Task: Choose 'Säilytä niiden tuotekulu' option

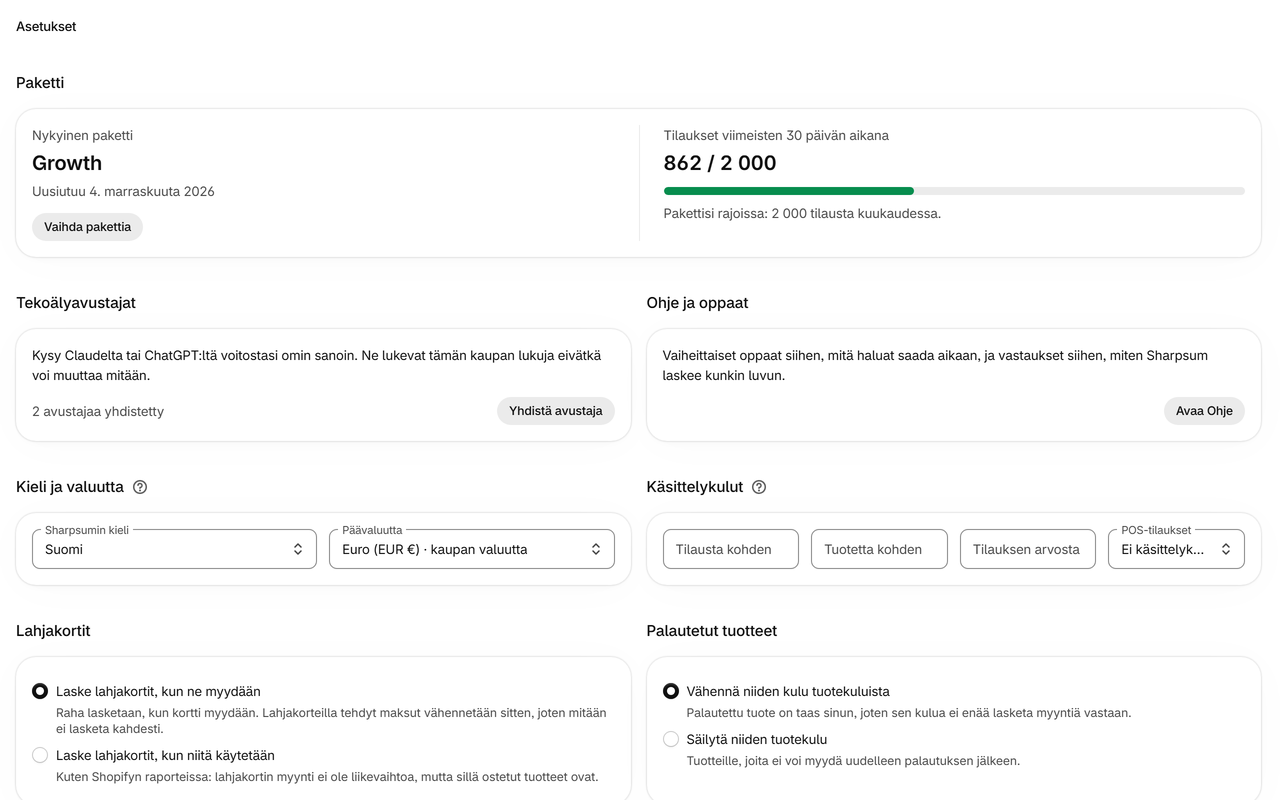Action: pos(670,739)
